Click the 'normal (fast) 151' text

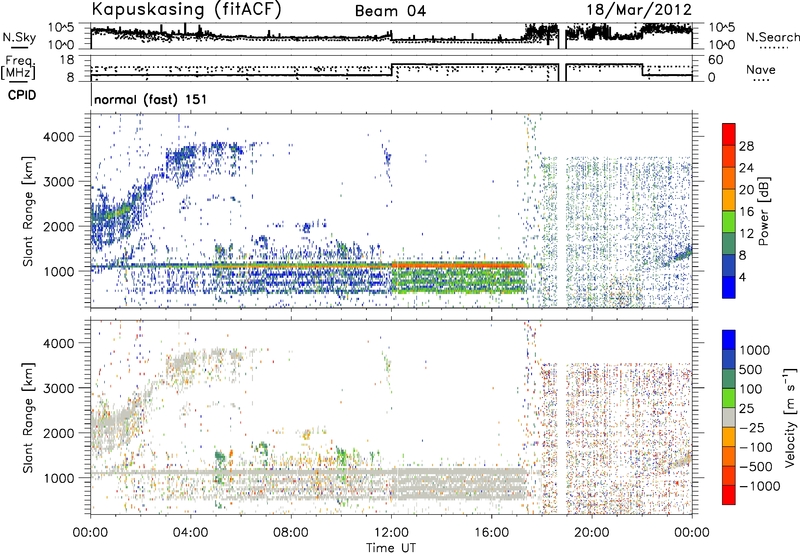151,99
